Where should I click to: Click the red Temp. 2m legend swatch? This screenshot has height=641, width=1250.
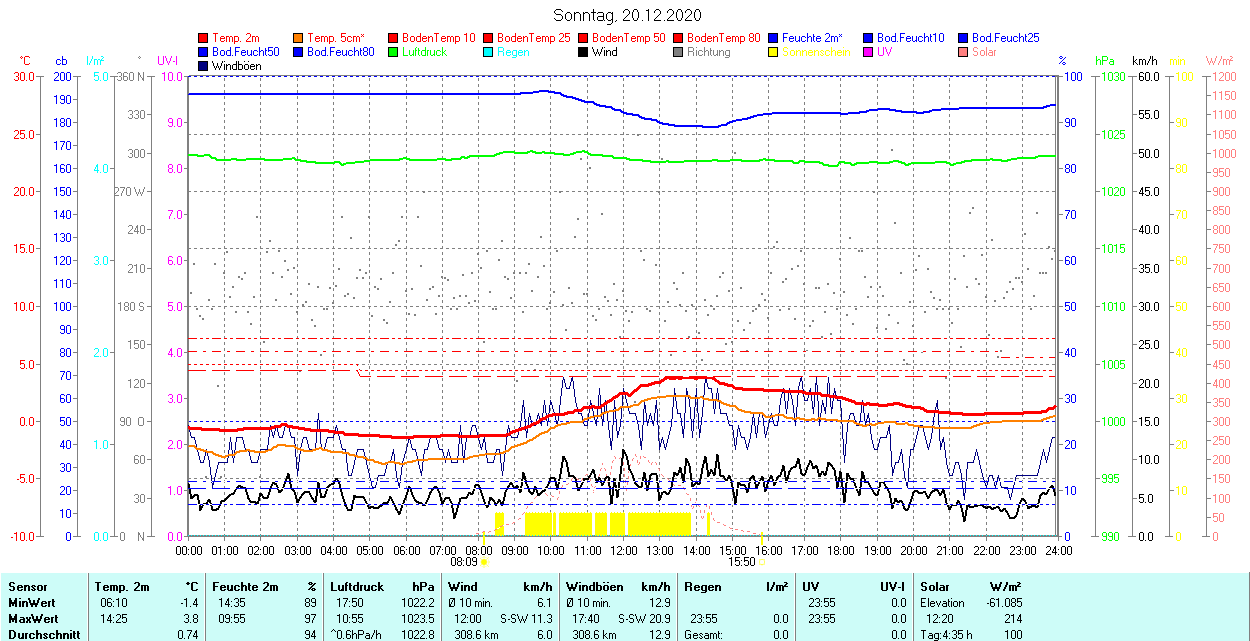click(204, 38)
